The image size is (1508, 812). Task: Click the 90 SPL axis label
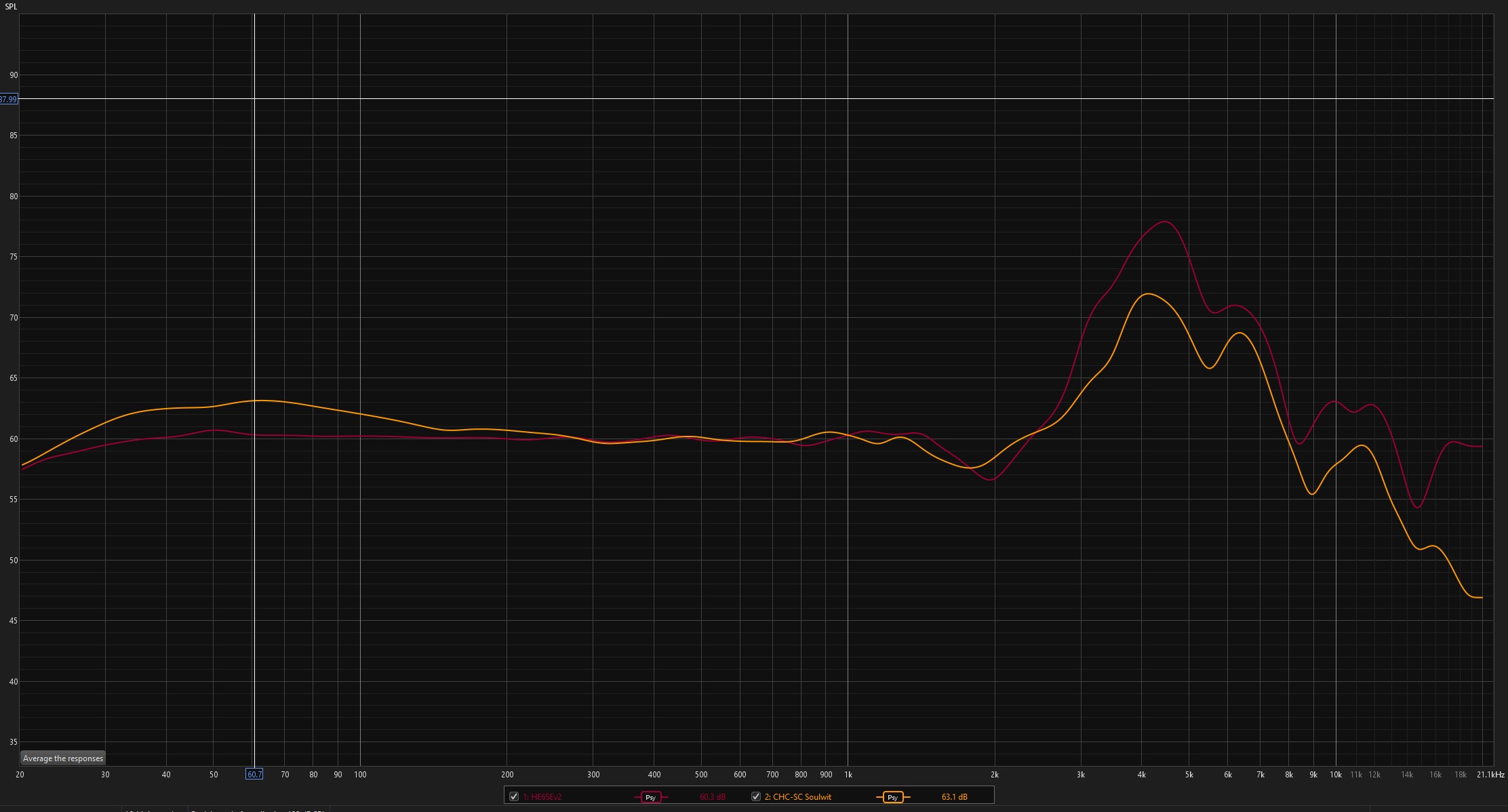tap(14, 75)
